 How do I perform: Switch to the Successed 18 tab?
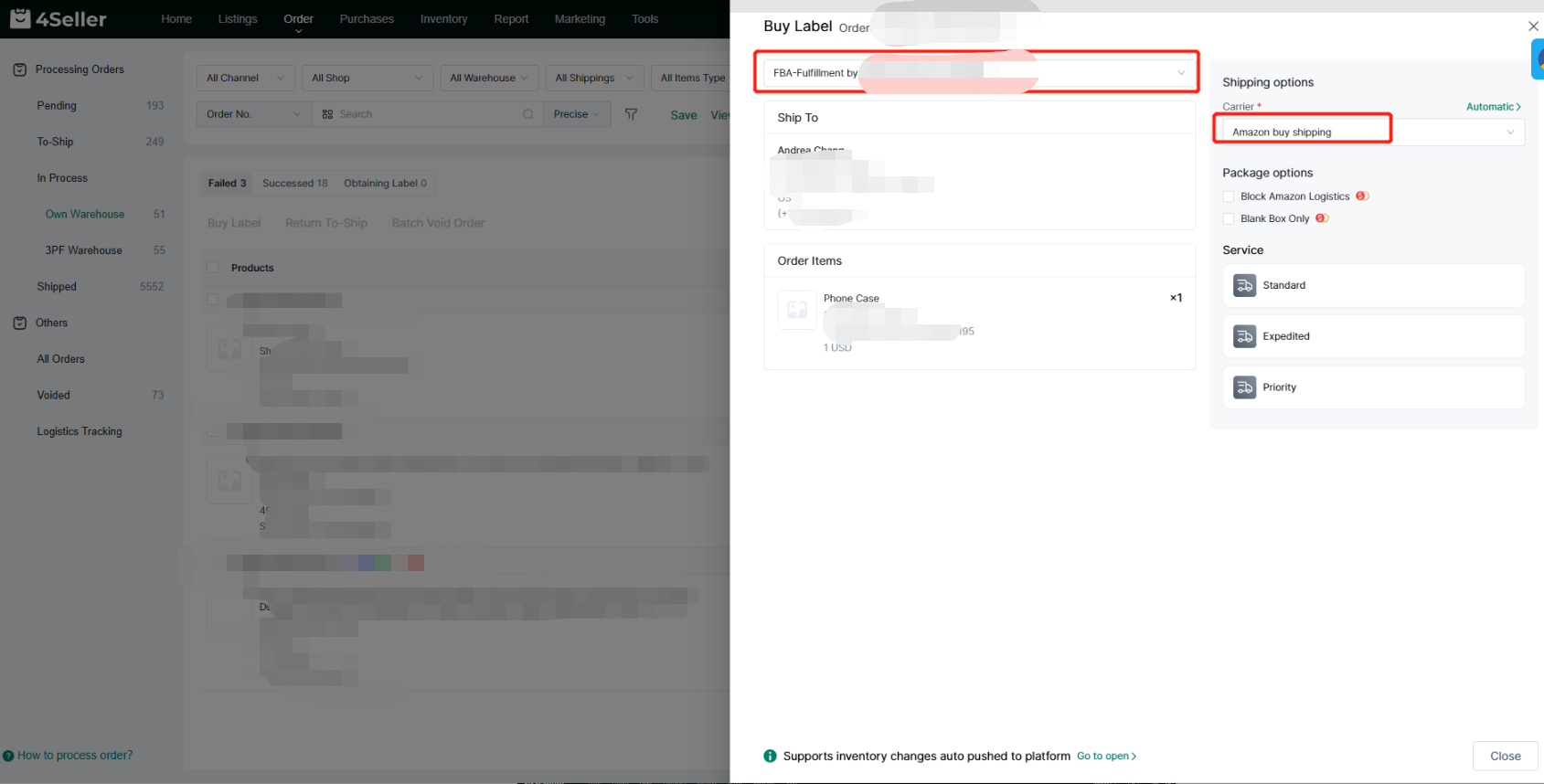pyautogui.click(x=294, y=184)
